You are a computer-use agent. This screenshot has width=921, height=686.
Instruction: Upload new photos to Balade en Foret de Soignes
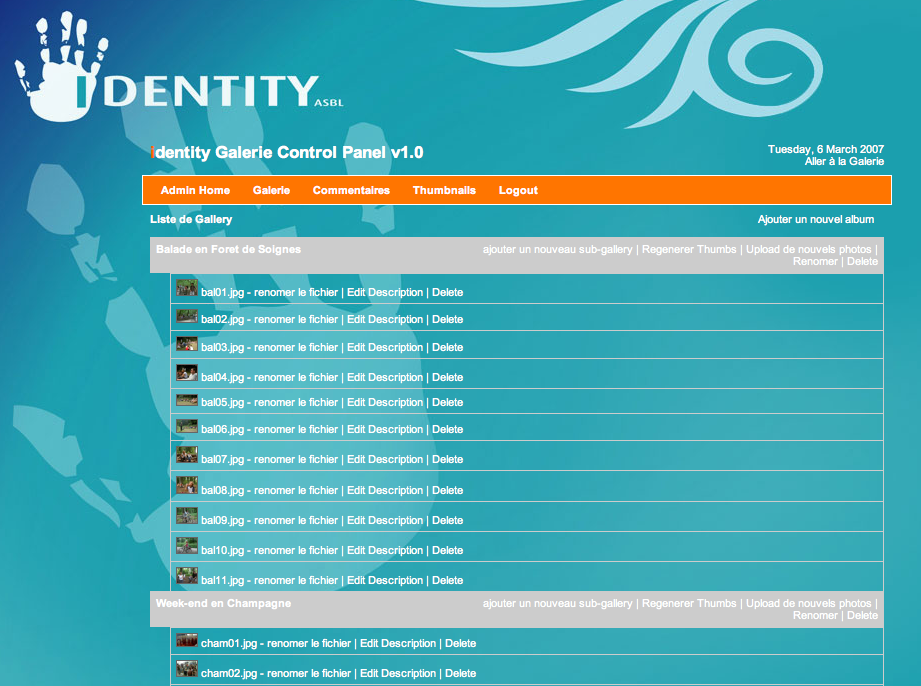809,249
